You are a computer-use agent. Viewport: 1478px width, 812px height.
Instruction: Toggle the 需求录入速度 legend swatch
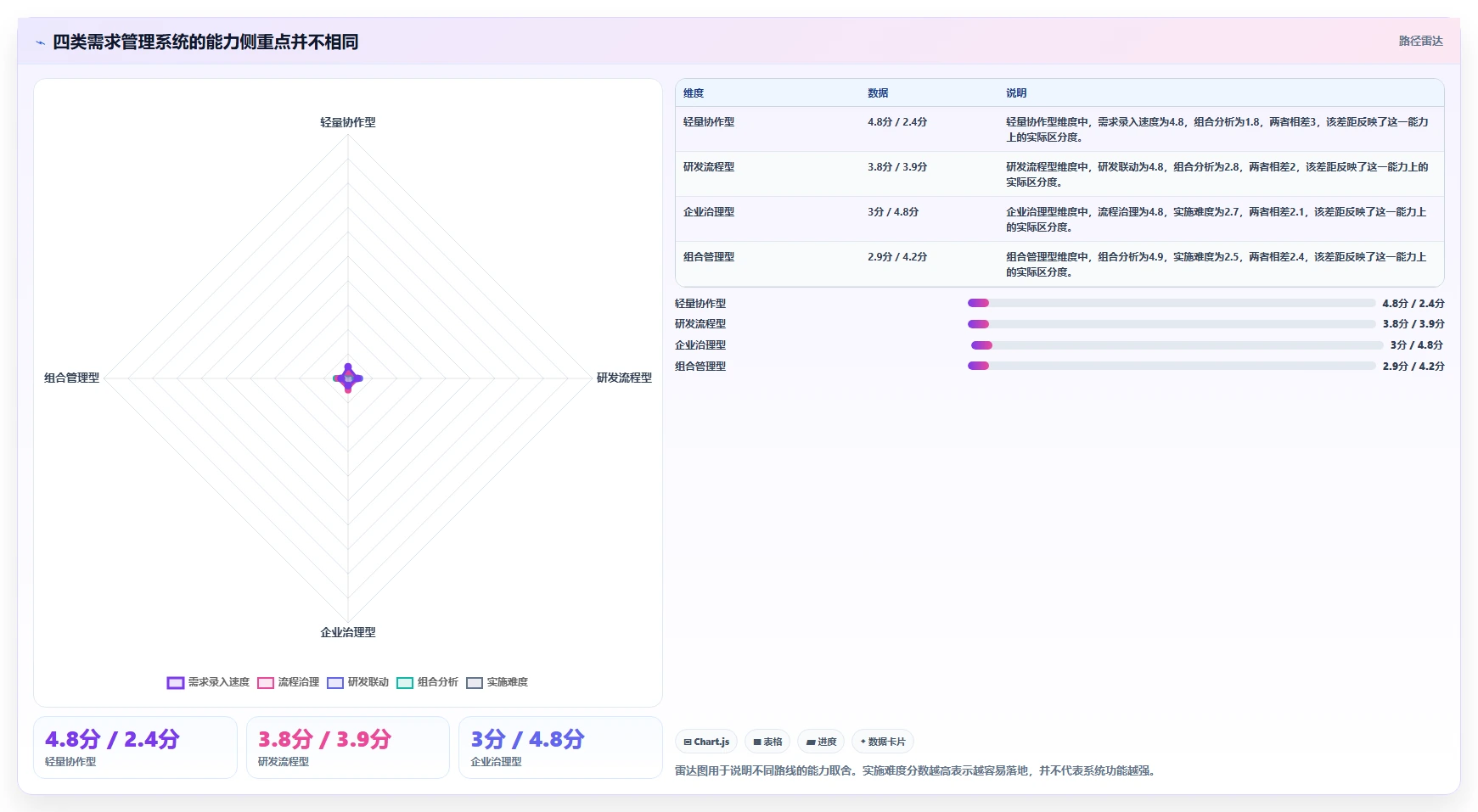click(176, 683)
